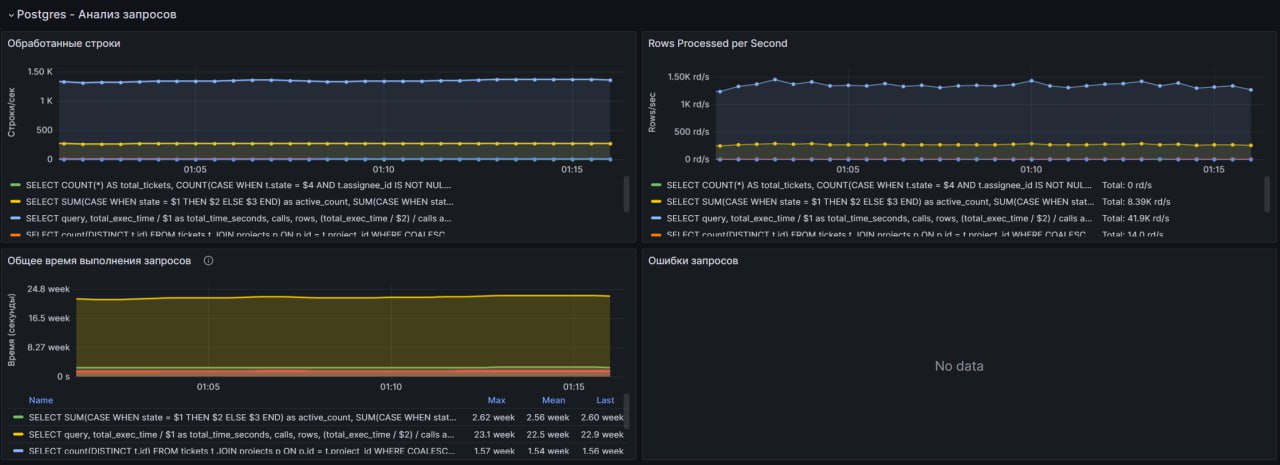Click yellow swatch of SELECT SUM in Rows Processed per Second
Image resolution: width=1280 pixels, height=465 pixels.
[x=656, y=201]
